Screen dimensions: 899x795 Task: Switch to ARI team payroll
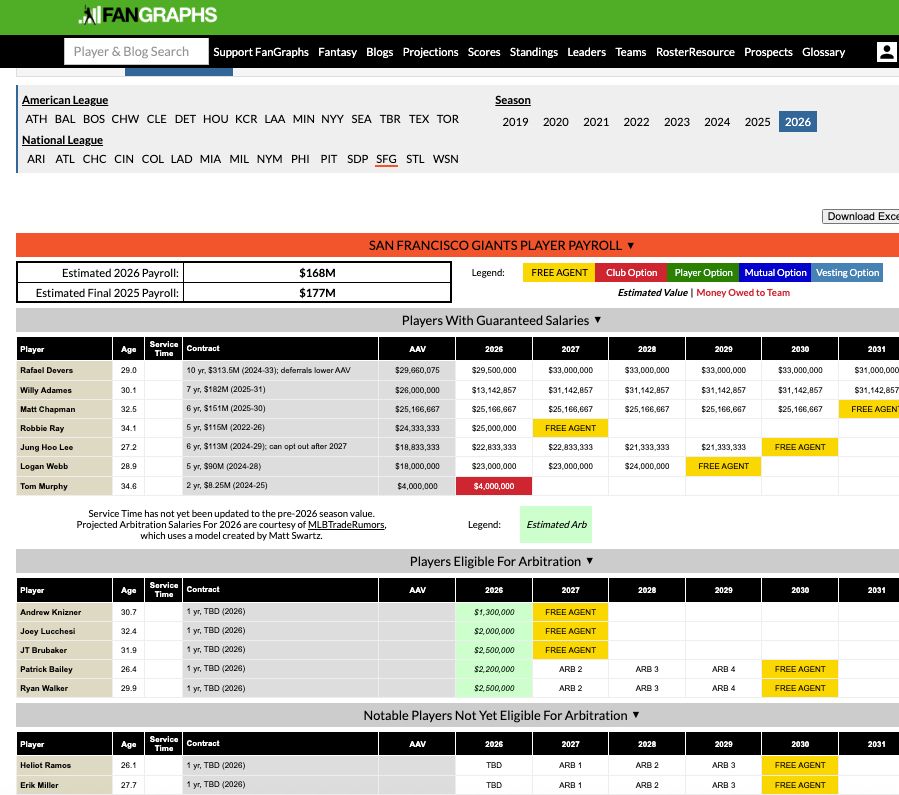(x=36, y=159)
